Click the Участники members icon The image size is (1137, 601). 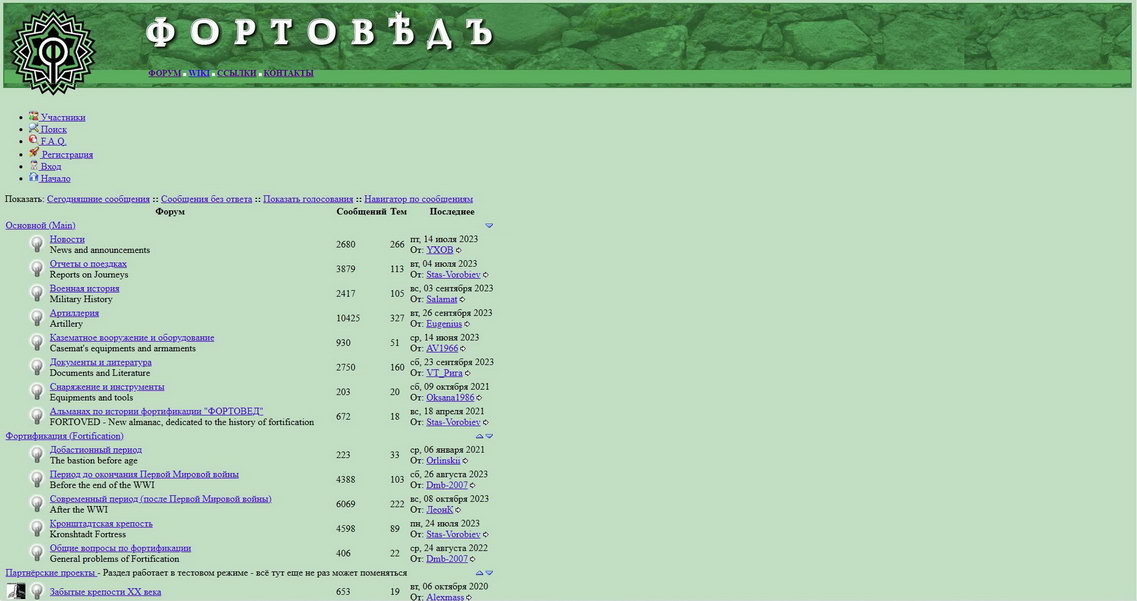pyautogui.click(x=34, y=116)
